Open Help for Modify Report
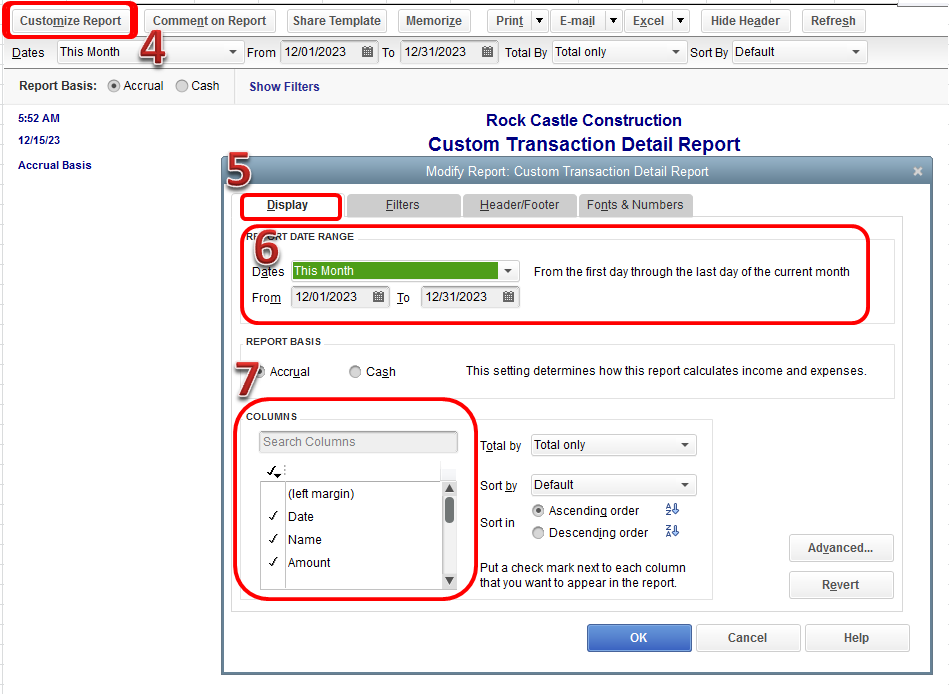The width and height of the screenshot is (949, 694). pyautogui.click(x=856, y=638)
